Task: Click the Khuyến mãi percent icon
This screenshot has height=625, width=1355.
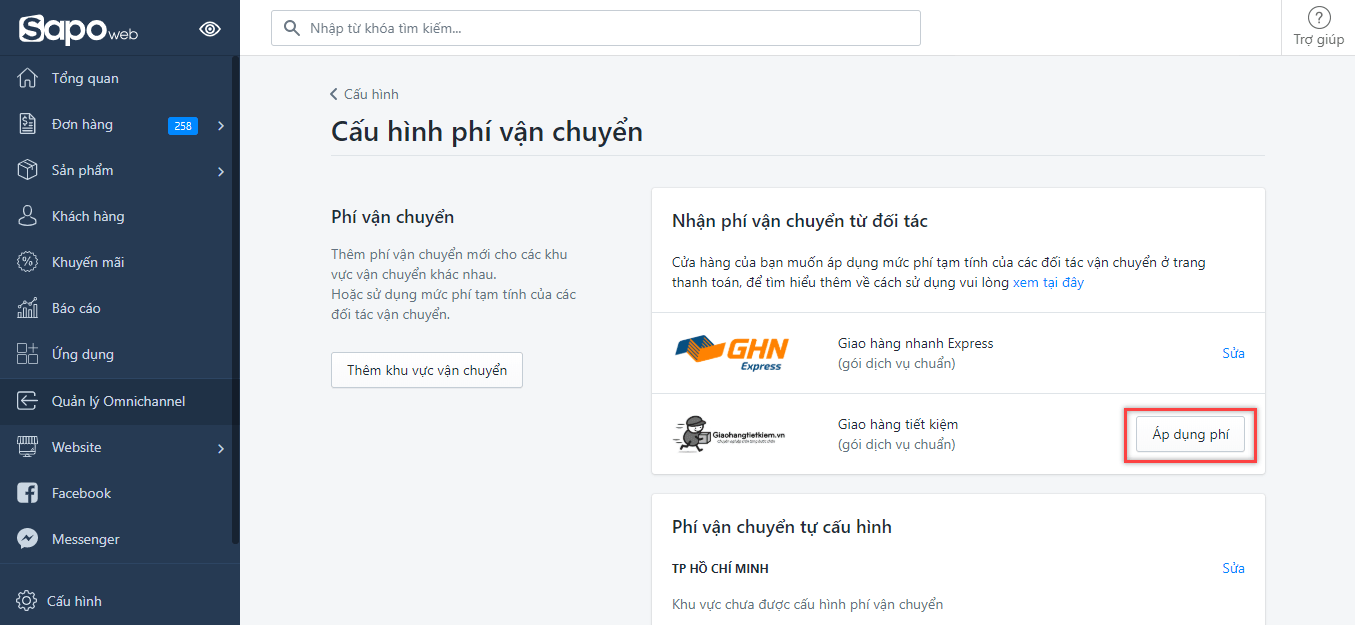Action: pos(27,262)
